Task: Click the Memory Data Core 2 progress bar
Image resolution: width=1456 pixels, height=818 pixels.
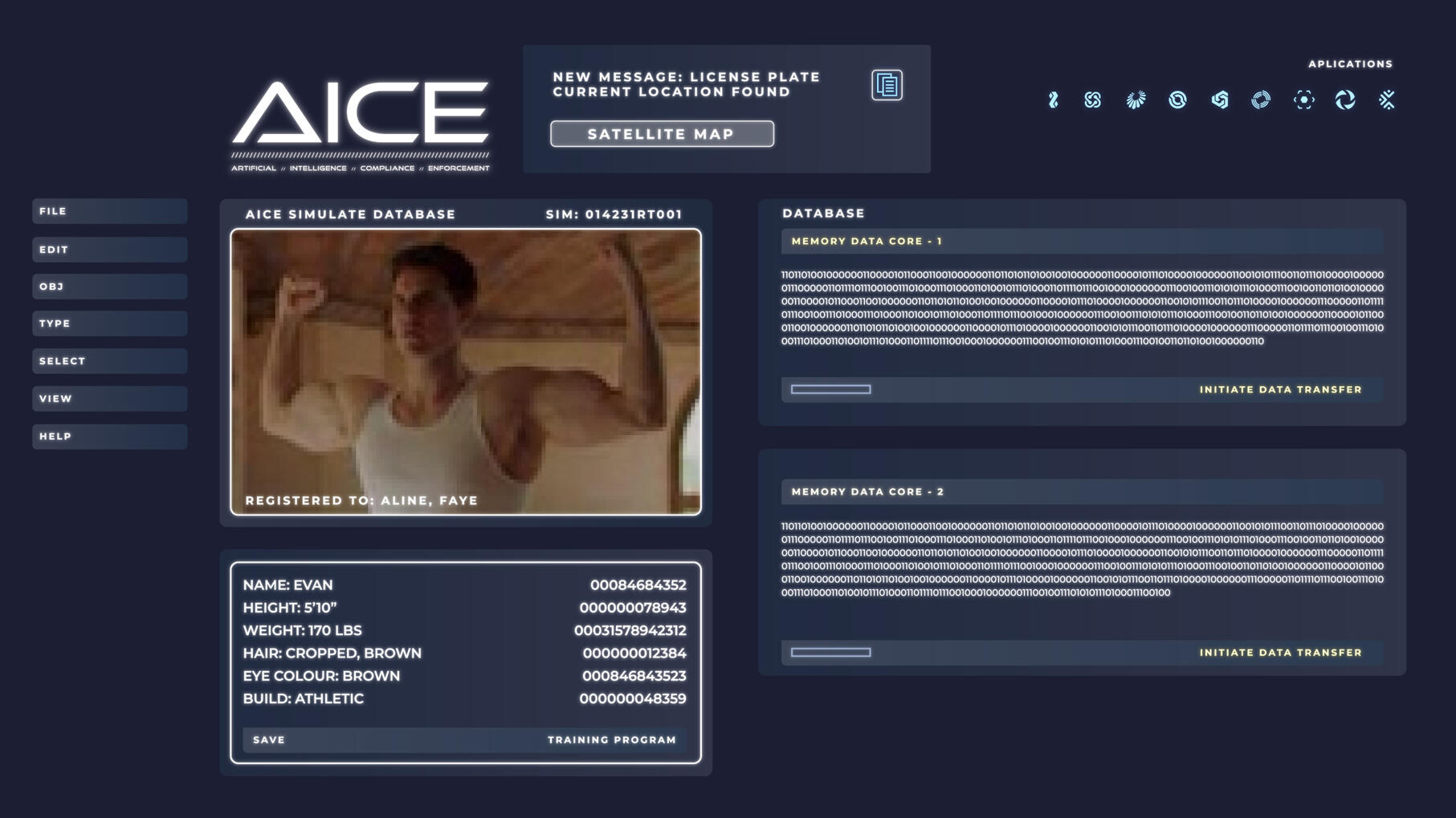Action: 830,652
